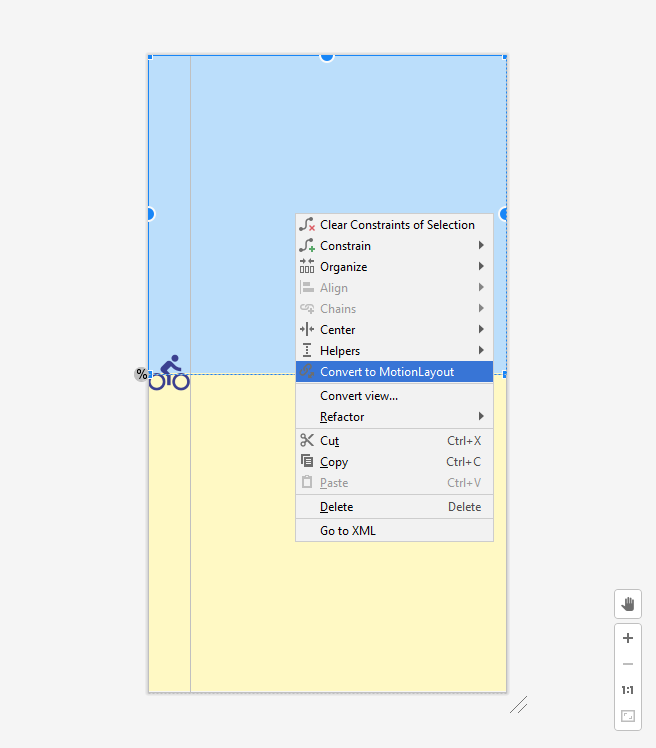656x748 pixels.
Task: Click the resize handle below device frame
Action: [518, 705]
